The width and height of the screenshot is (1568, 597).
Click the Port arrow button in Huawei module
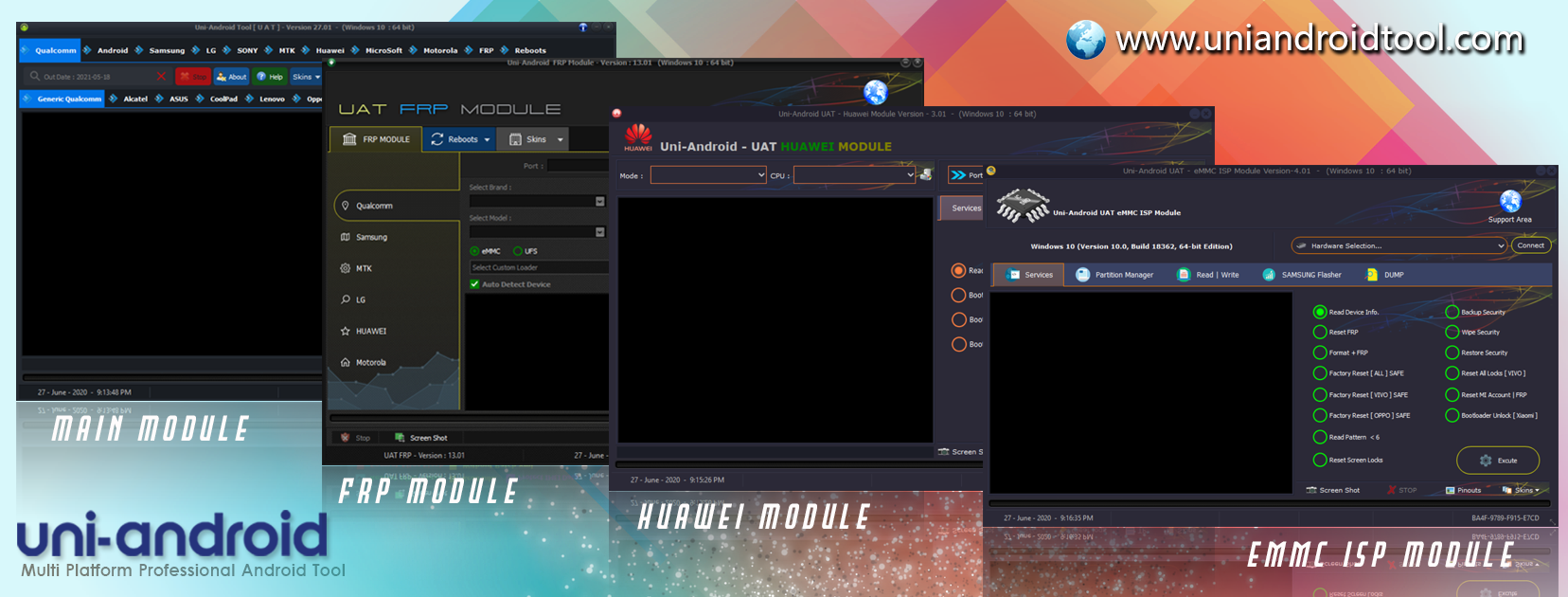pyautogui.click(x=967, y=175)
